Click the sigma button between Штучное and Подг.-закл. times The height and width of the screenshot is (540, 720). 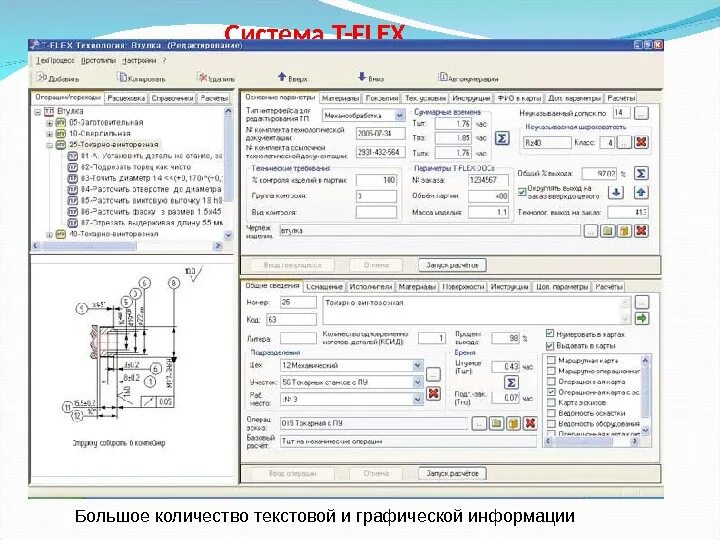tap(511, 382)
